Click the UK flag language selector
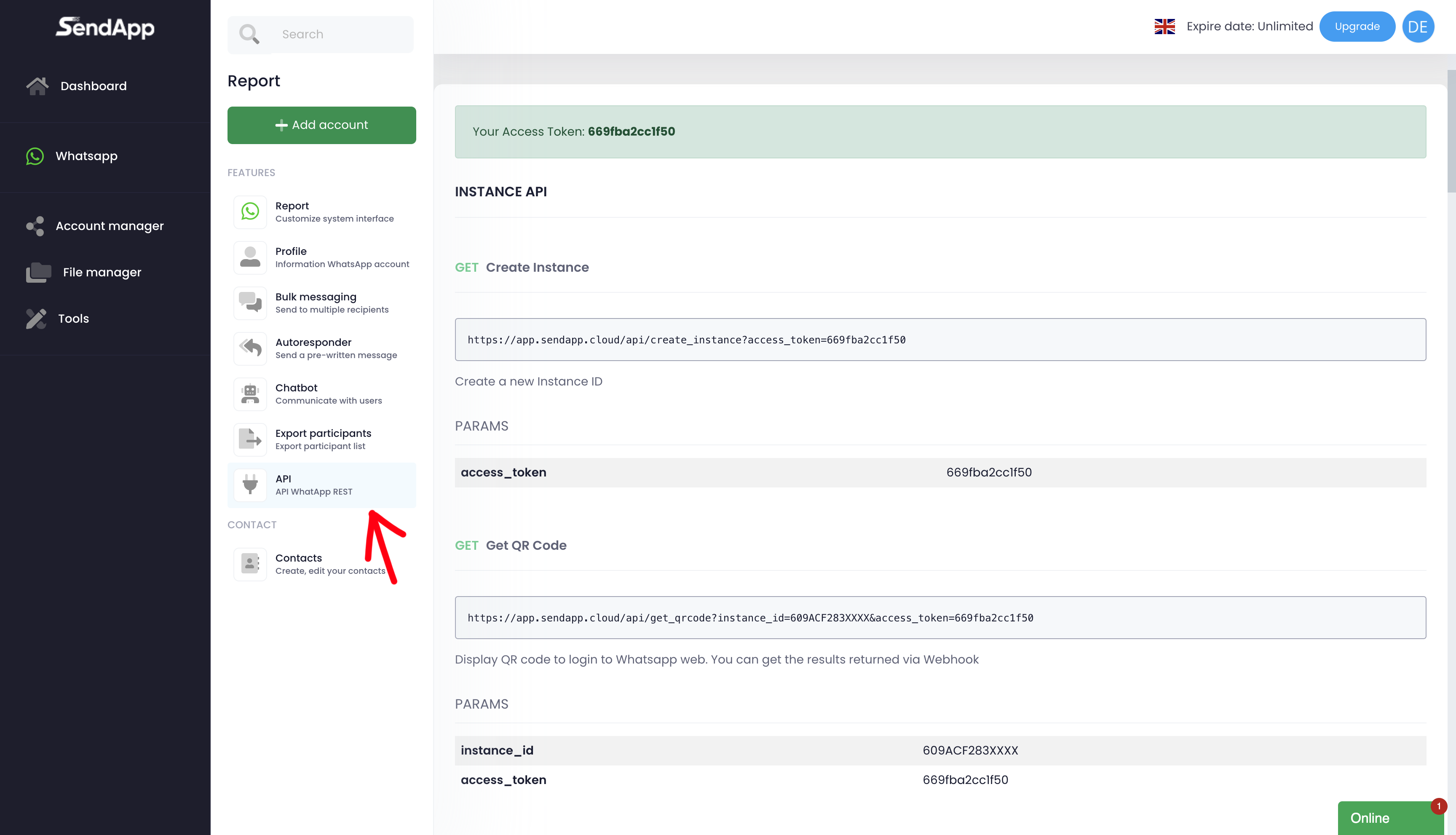Image resolution: width=1456 pixels, height=835 pixels. [x=1164, y=27]
